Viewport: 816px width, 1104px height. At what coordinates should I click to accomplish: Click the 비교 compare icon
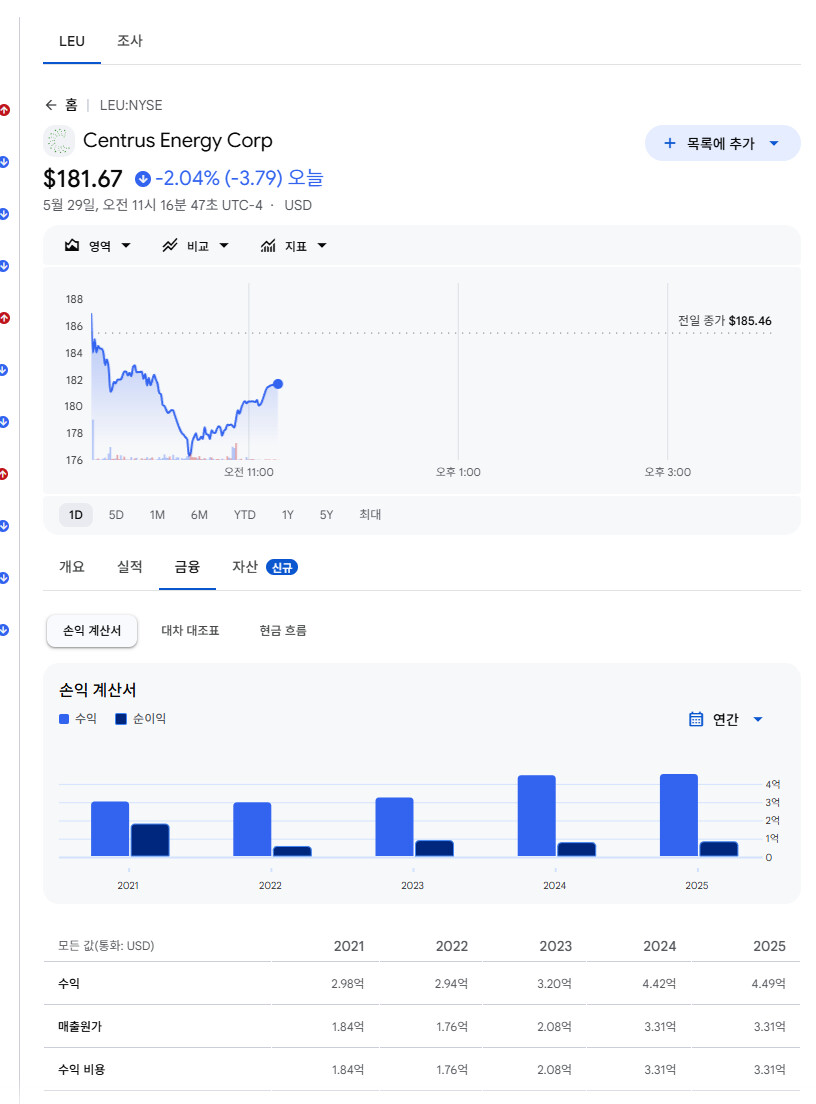(x=170, y=246)
